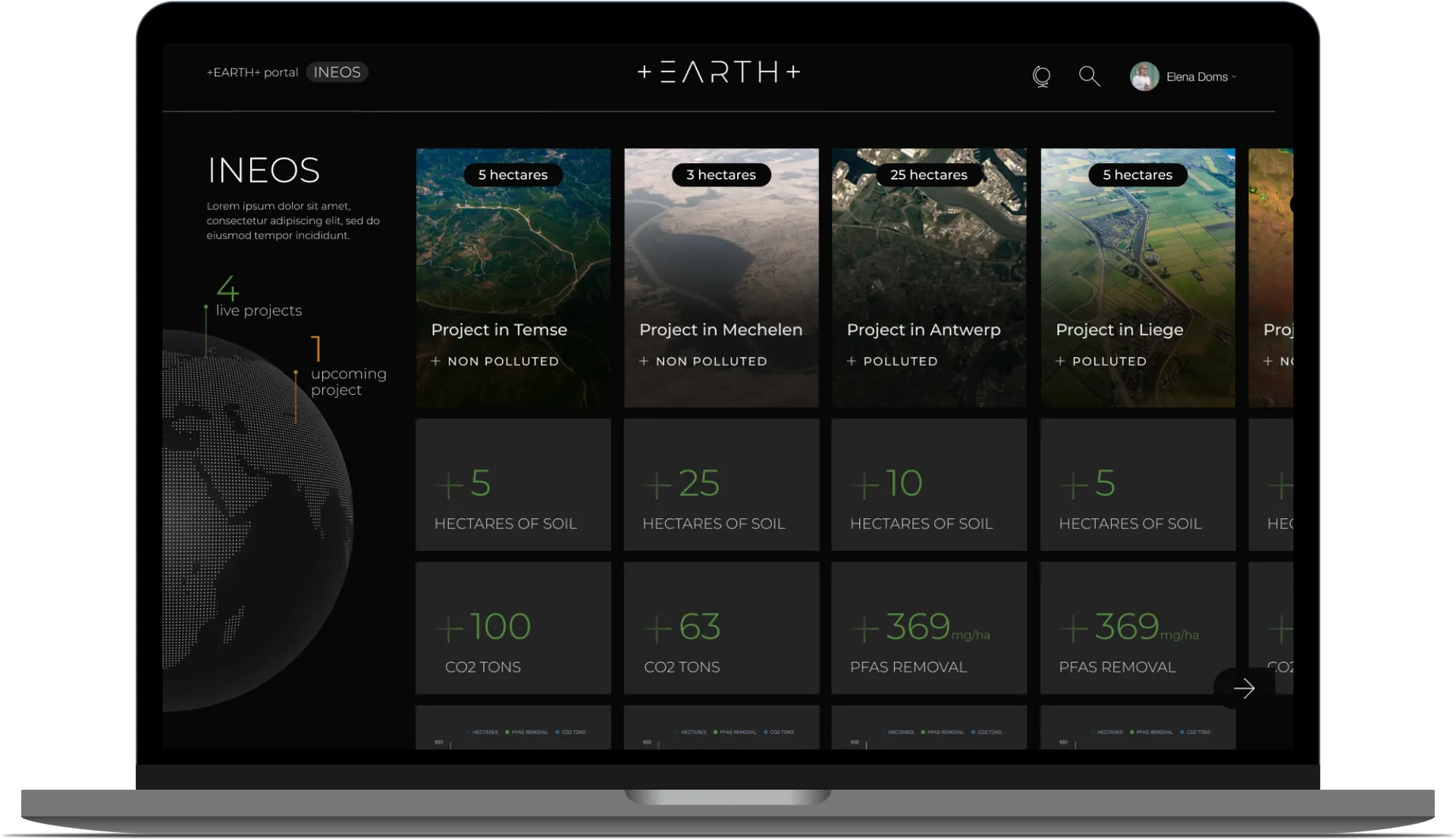Open Project in Antwerp
This screenshot has width=1456, height=839.
[923, 330]
